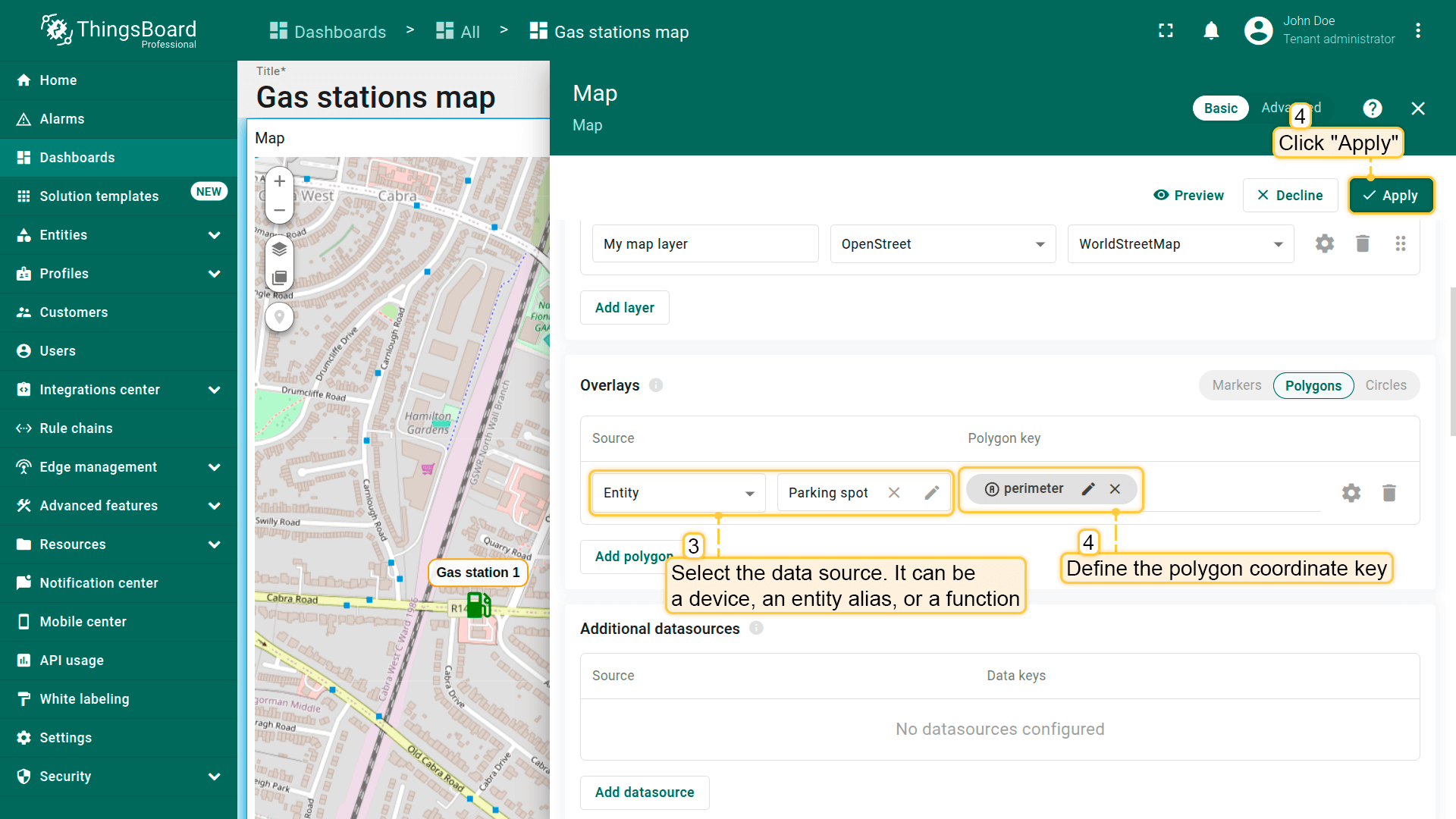Image resolution: width=1456 pixels, height=819 pixels.
Task: Open the OpenStreet provider dropdown
Action: (x=943, y=244)
